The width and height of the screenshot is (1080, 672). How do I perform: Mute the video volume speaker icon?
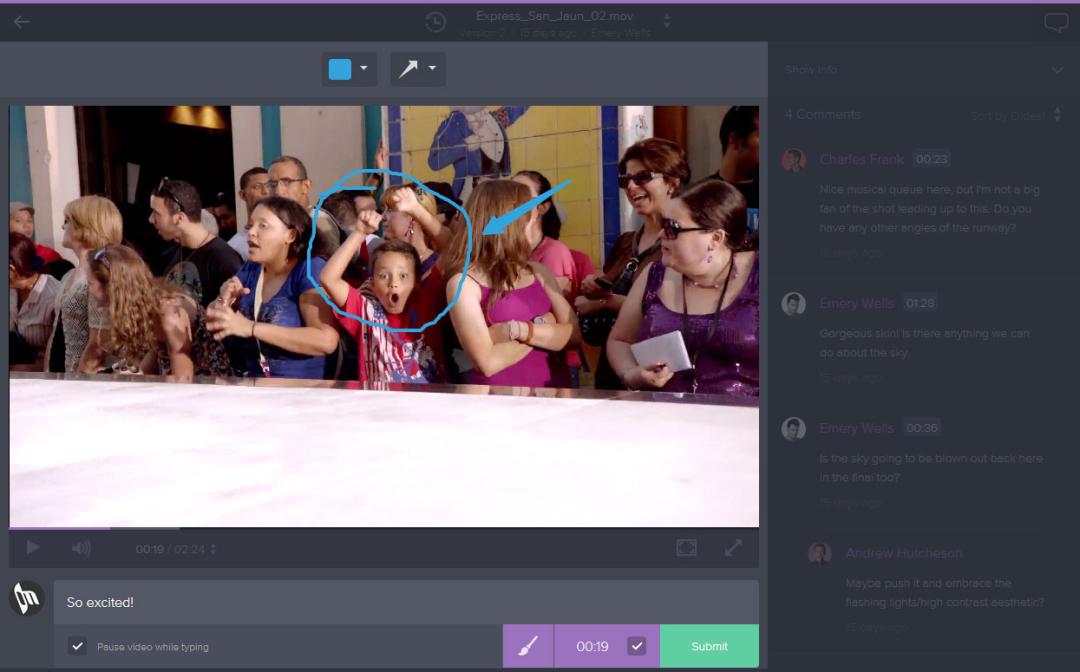coord(81,548)
